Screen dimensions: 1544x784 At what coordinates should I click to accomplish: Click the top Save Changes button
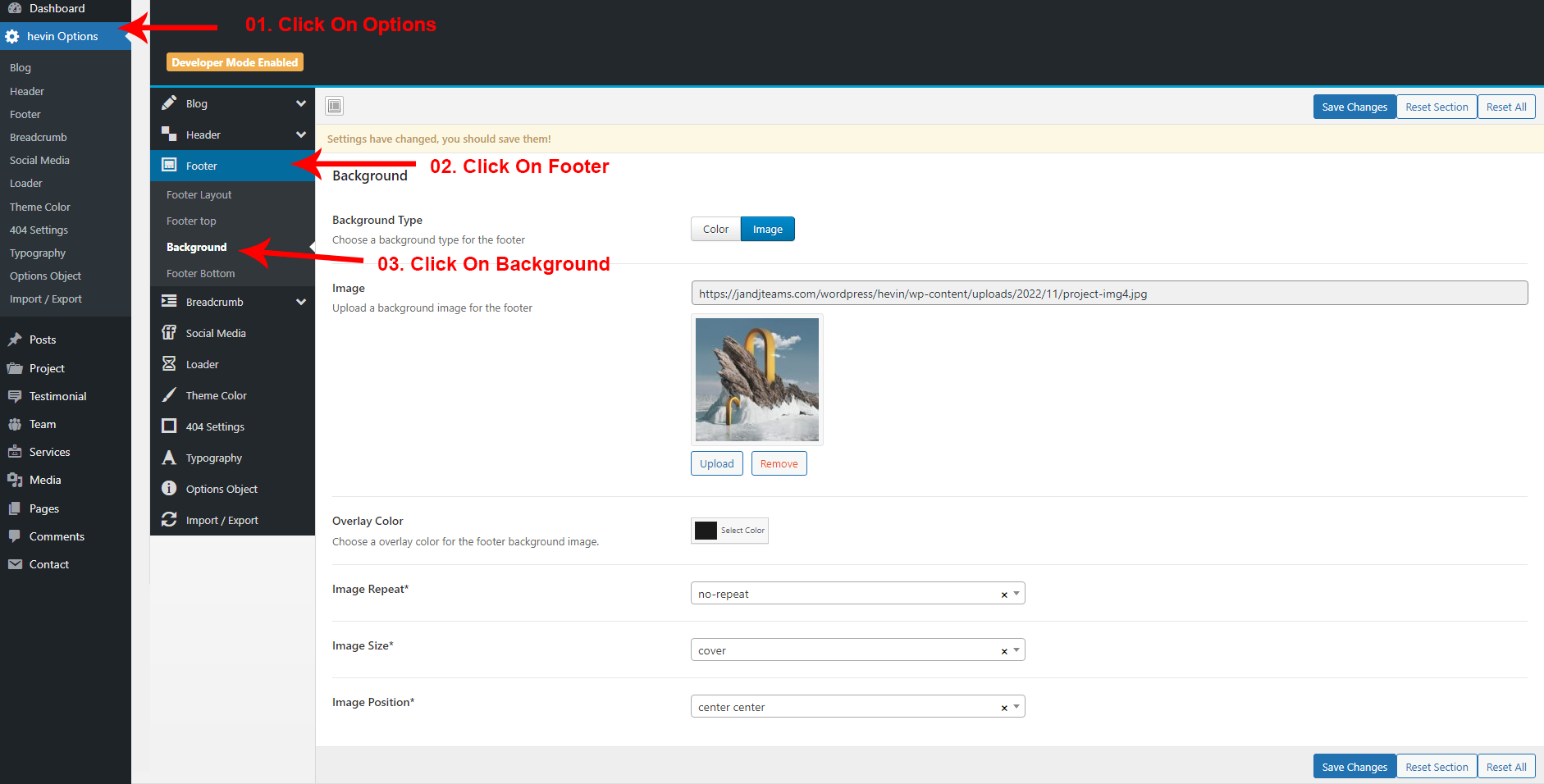coord(1354,107)
